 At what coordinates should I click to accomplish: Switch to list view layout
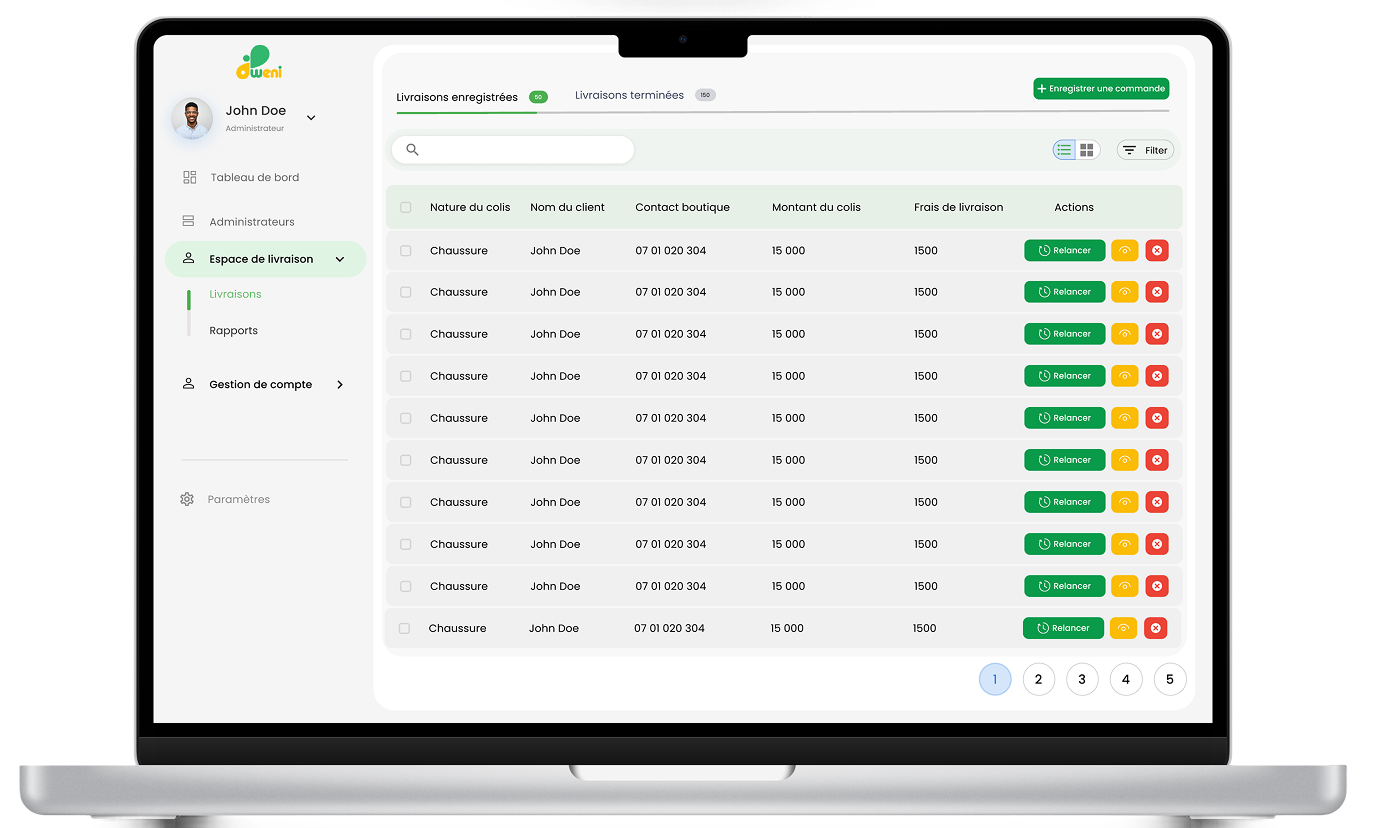[1064, 150]
